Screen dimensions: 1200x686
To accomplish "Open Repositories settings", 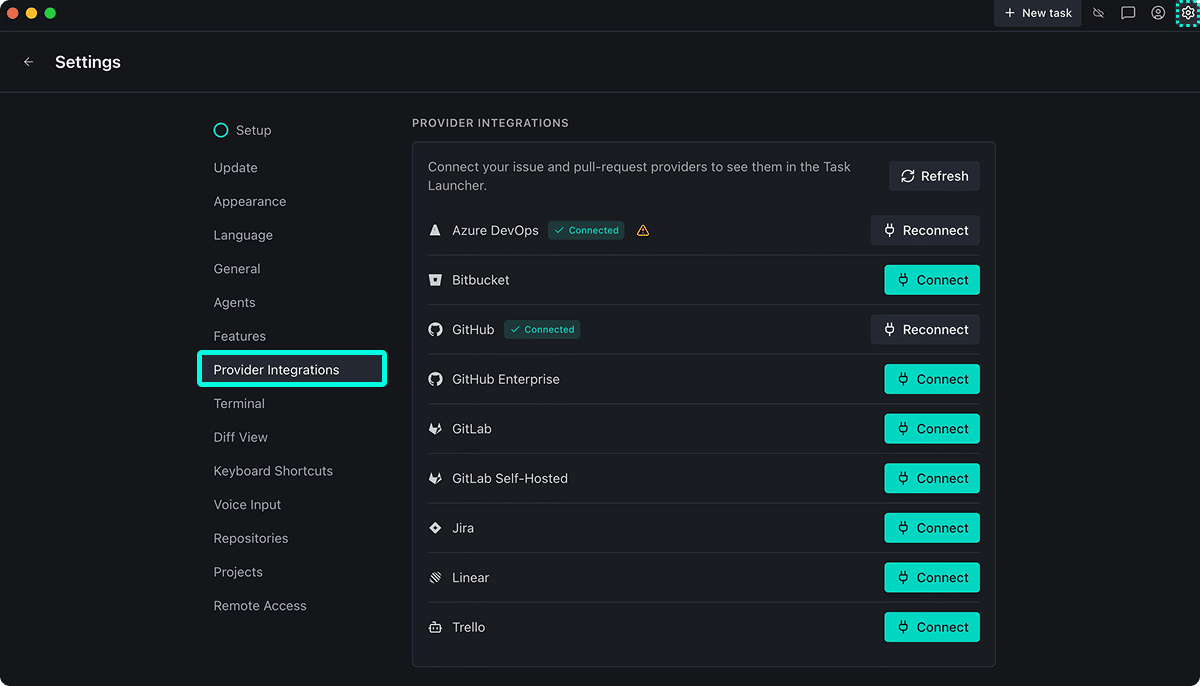I will coord(251,538).
